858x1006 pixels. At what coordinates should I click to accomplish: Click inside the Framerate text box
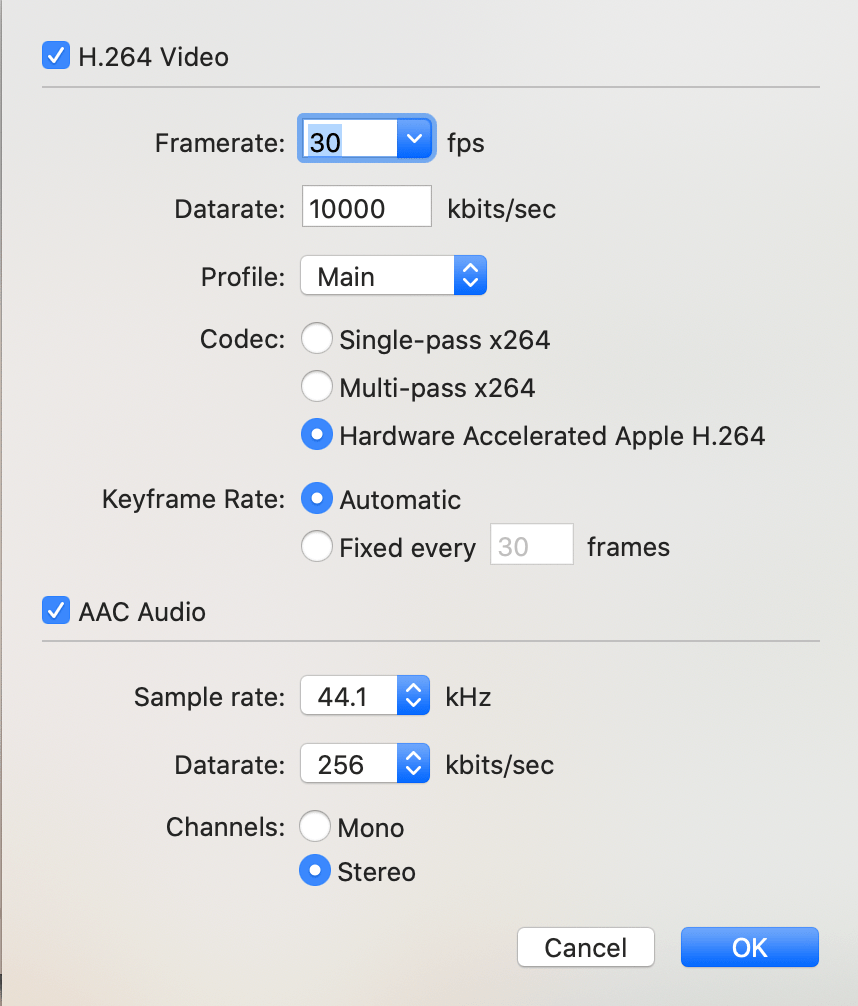(x=348, y=141)
